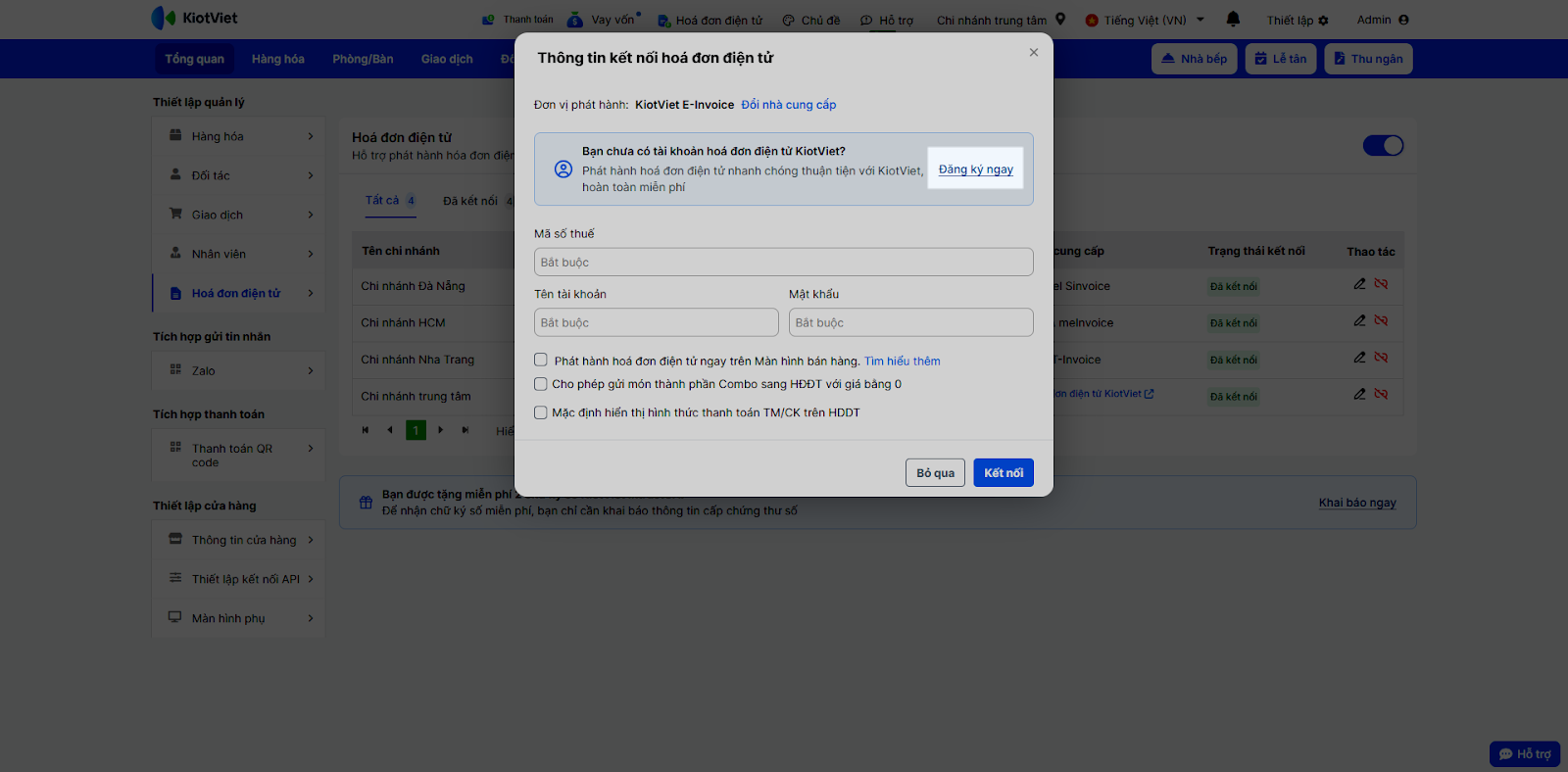Focus the Mật khẩu field

tap(911, 322)
